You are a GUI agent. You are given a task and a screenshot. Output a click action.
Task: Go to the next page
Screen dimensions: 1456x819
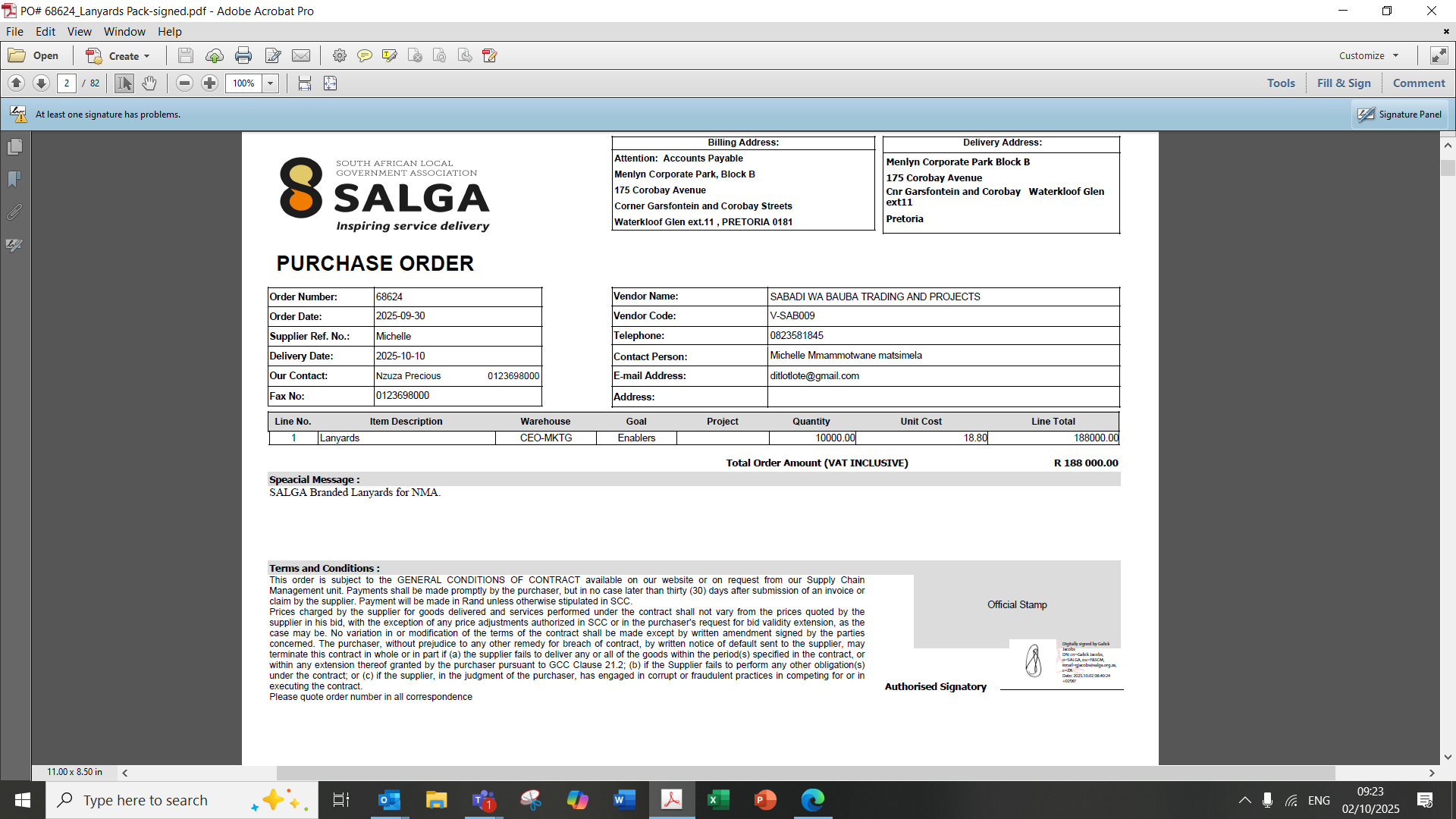[x=42, y=83]
